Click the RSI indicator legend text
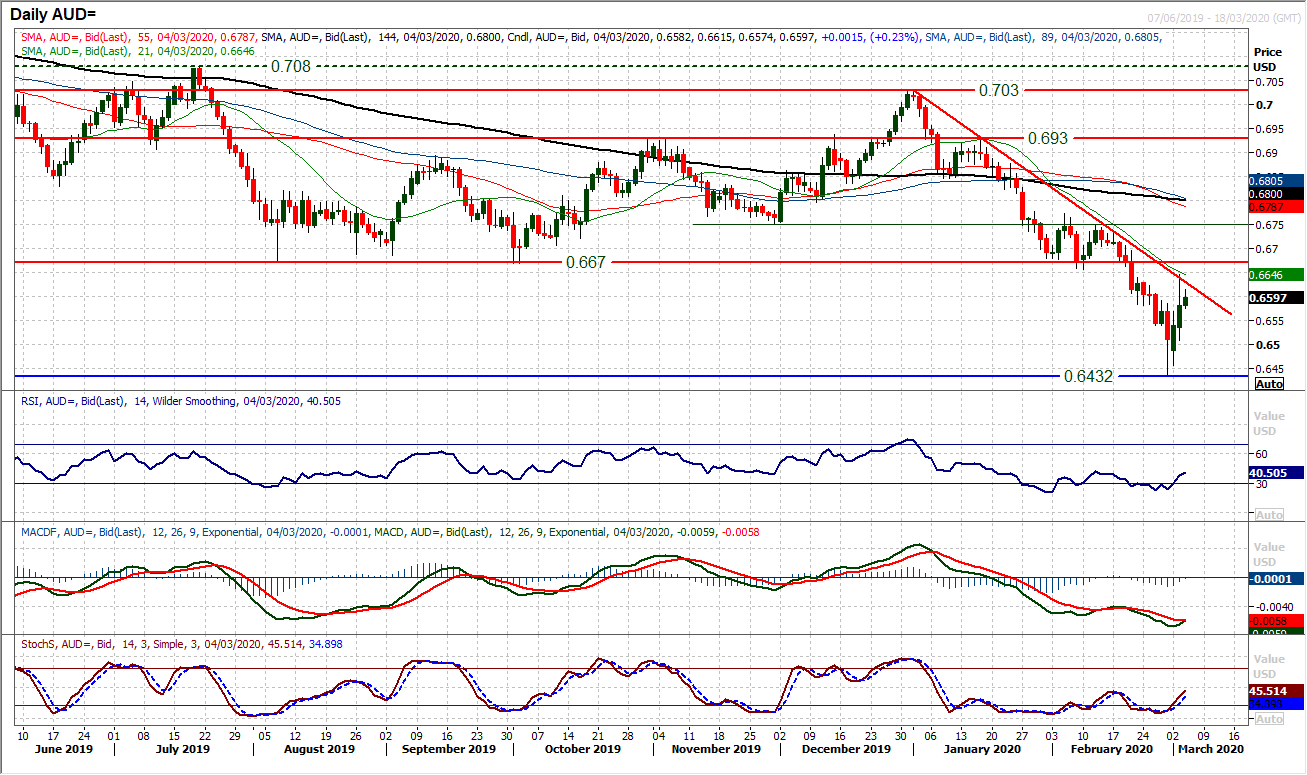The width and height of the screenshot is (1307, 775). [x=180, y=401]
